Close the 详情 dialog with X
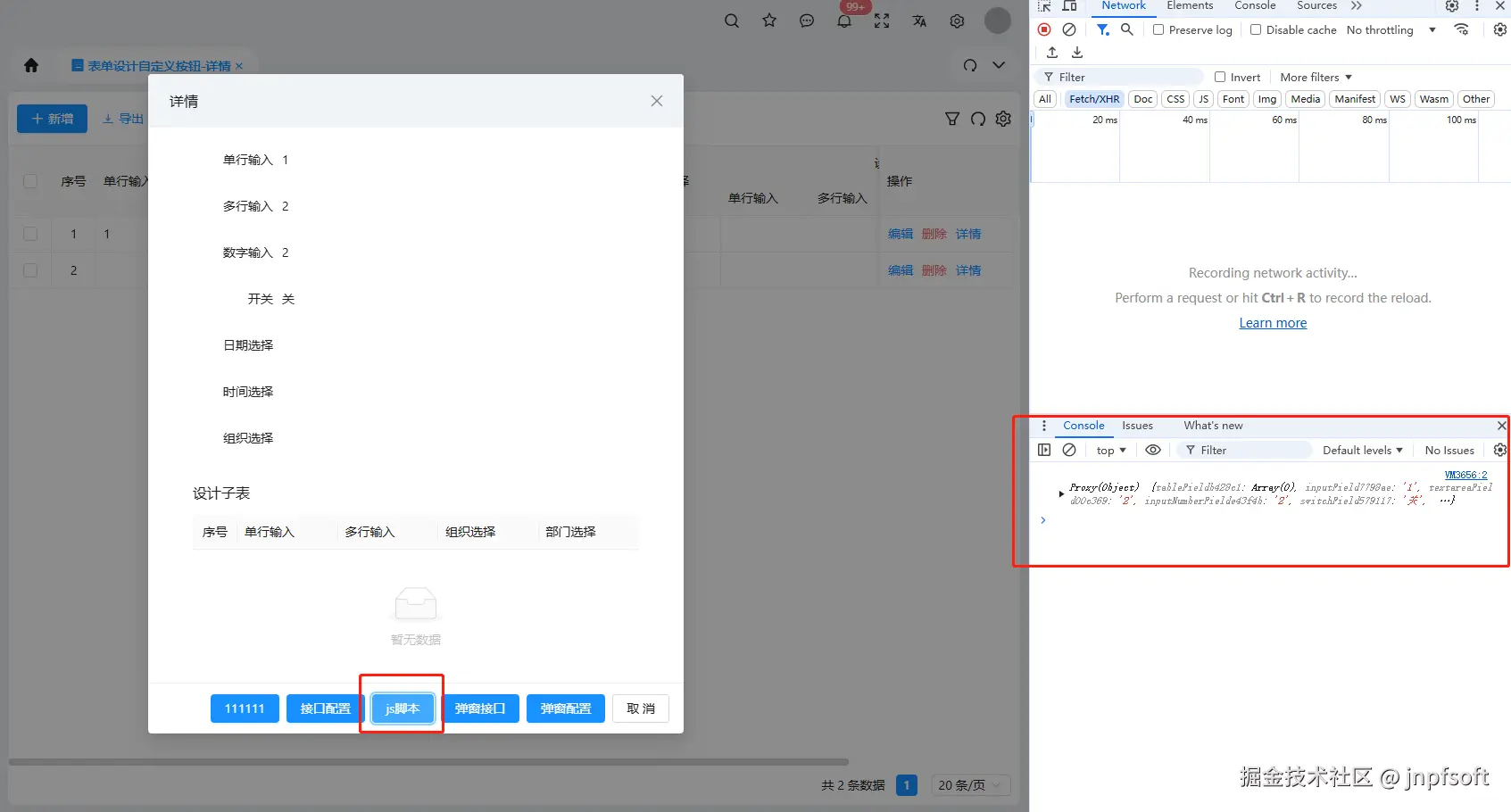This screenshot has height=812, width=1511. pos(657,101)
